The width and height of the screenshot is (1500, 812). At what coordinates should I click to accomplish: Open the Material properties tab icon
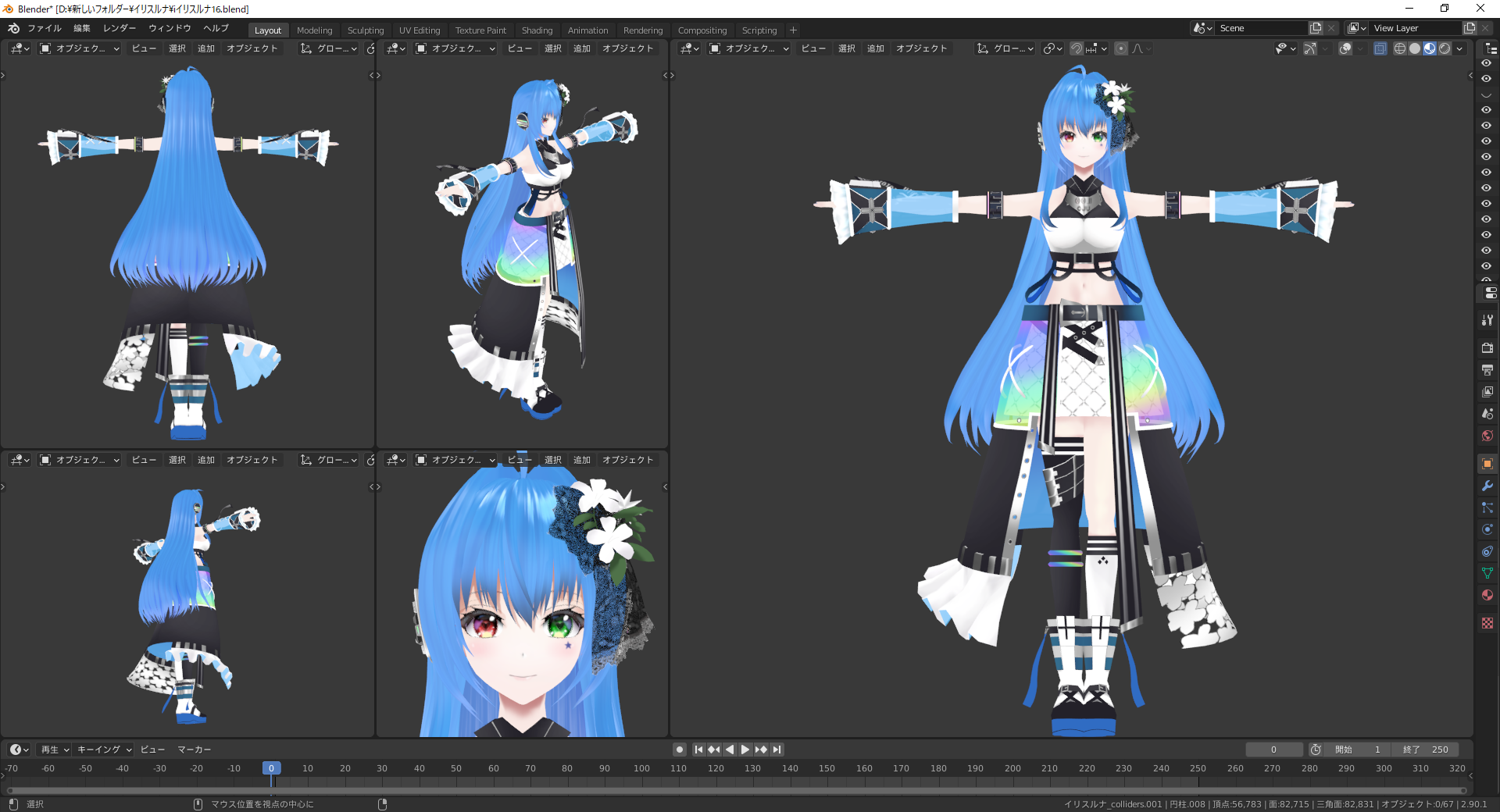point(1487,595)
